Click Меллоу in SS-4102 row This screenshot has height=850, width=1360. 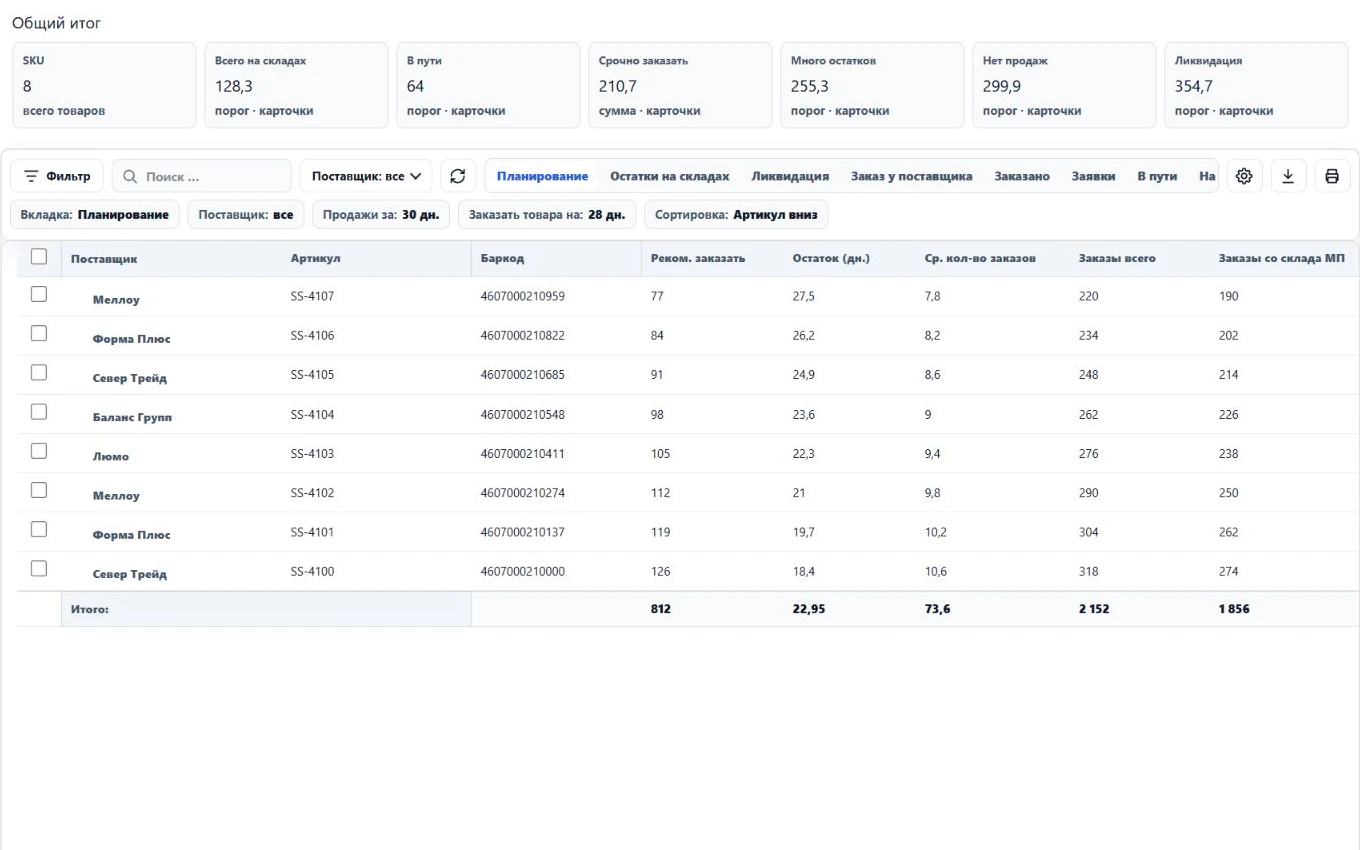point(116,495)
